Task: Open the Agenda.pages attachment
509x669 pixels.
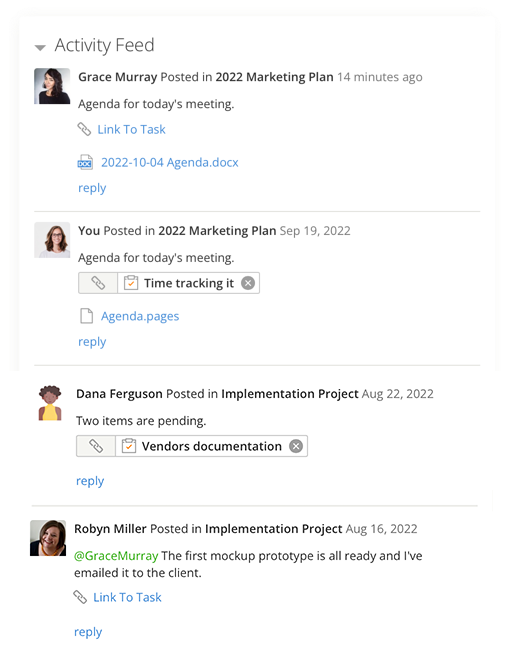Action: tap(140, 316)
